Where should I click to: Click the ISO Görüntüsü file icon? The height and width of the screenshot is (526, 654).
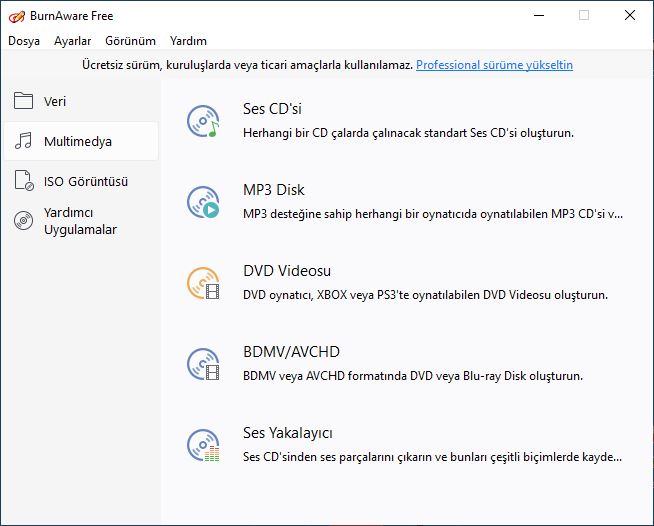24,181
